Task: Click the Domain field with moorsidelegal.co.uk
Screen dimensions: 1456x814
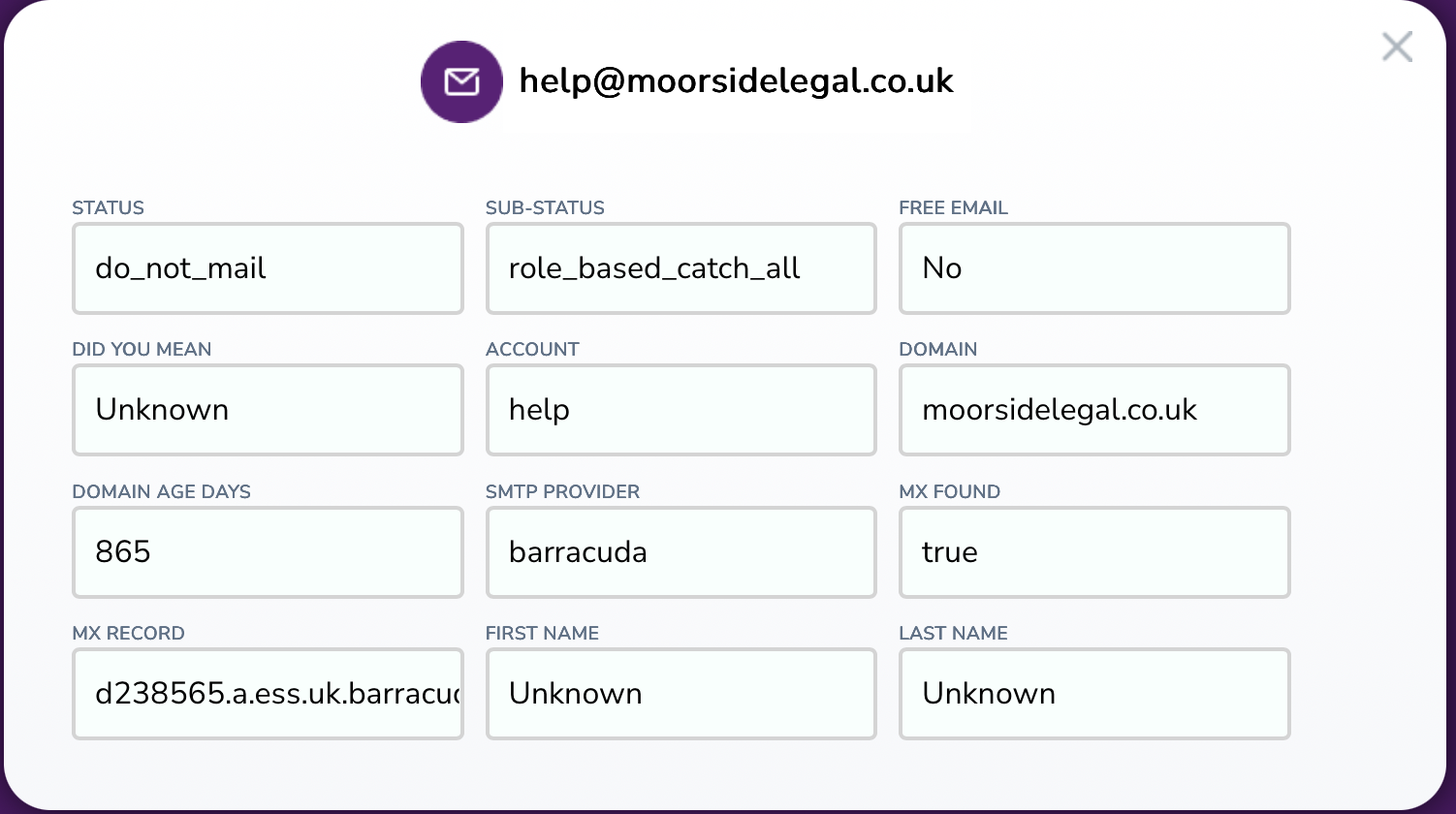Action: 1094,410
